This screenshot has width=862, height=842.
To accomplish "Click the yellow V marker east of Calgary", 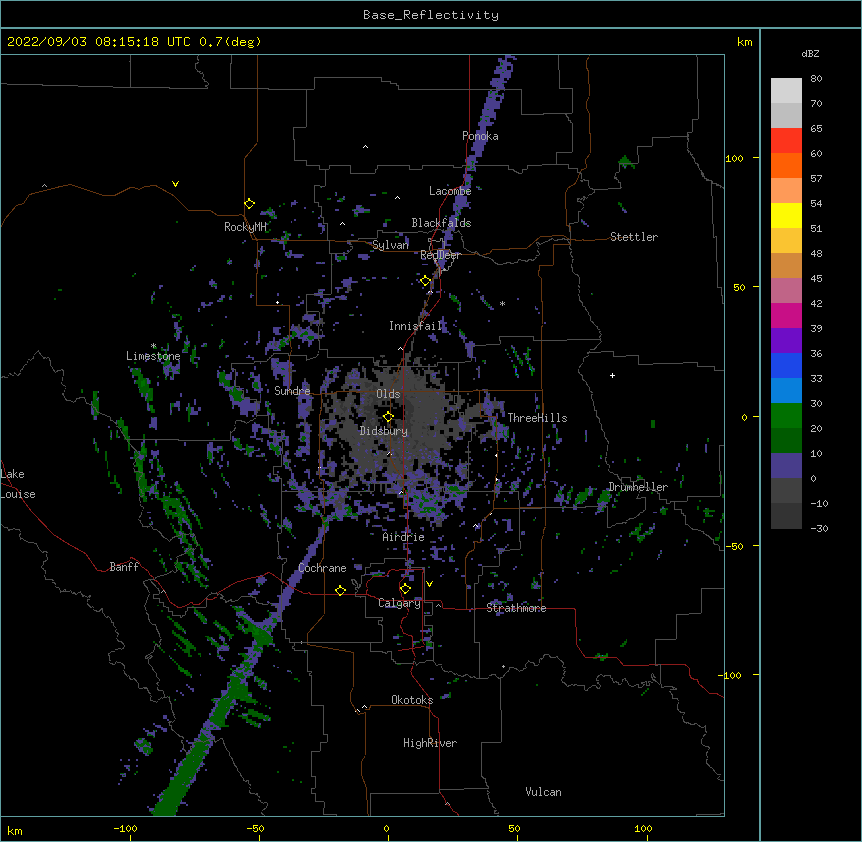I will [429, 584].
